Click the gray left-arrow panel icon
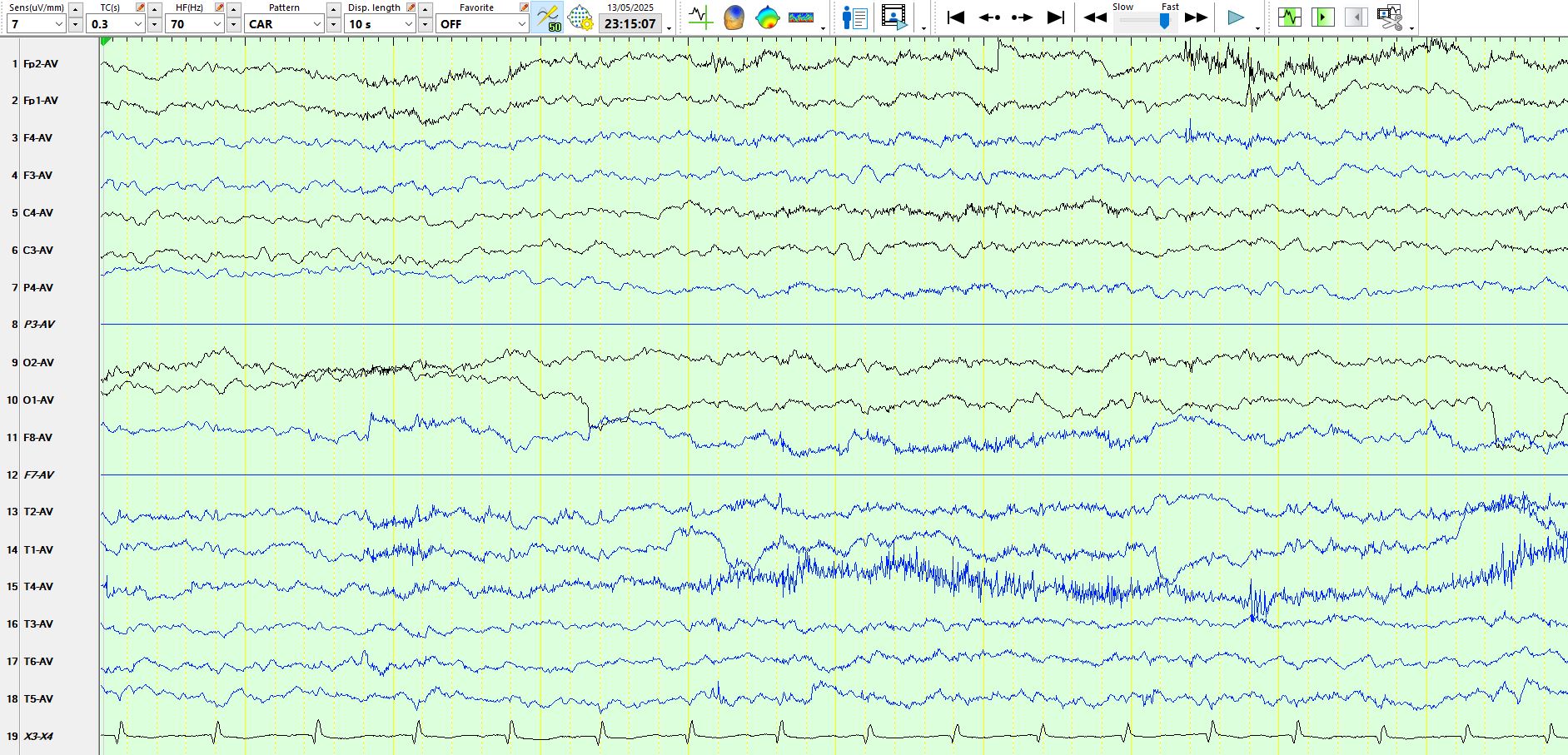1568x755 pixels. click(x=1356, y=17)
